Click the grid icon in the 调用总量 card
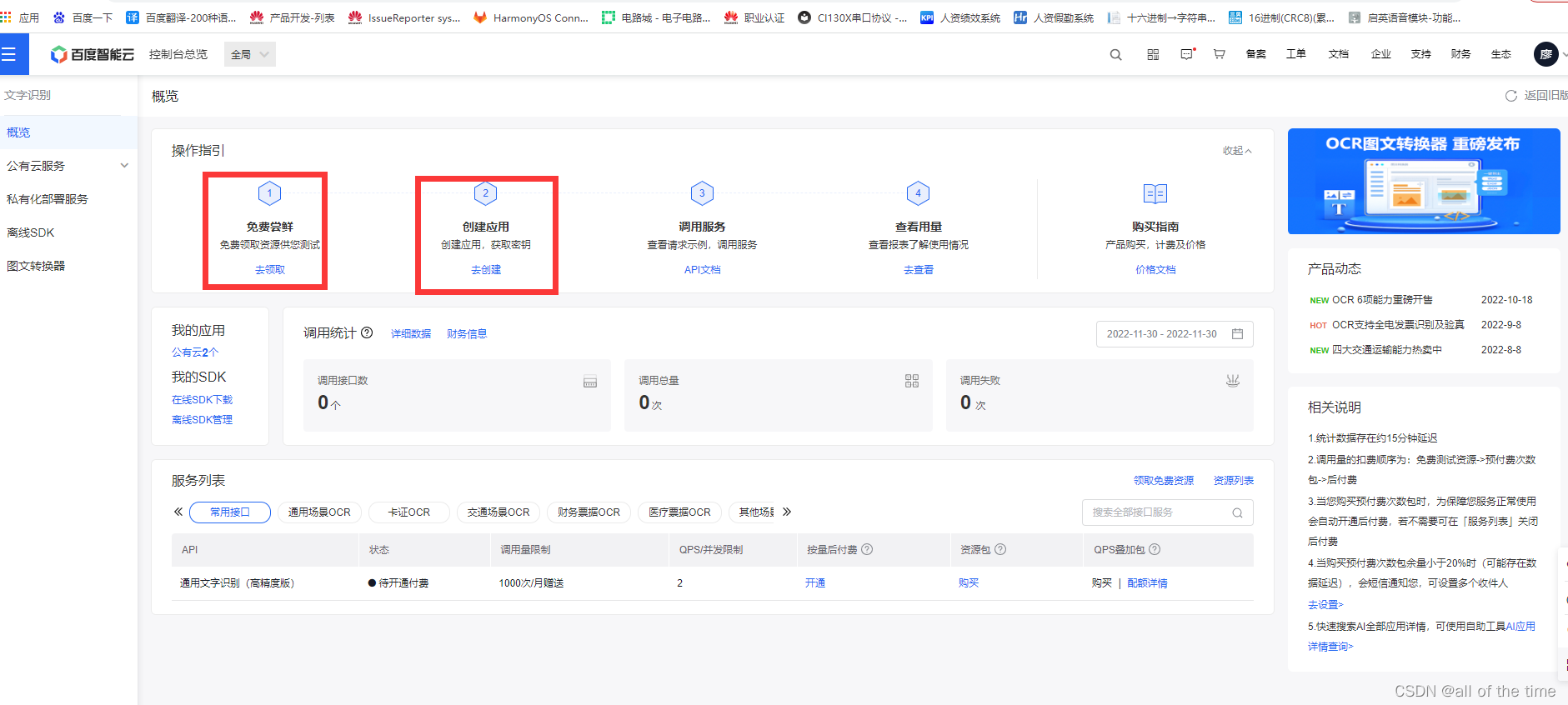1568x705 pixels. (x=912, y=381)
